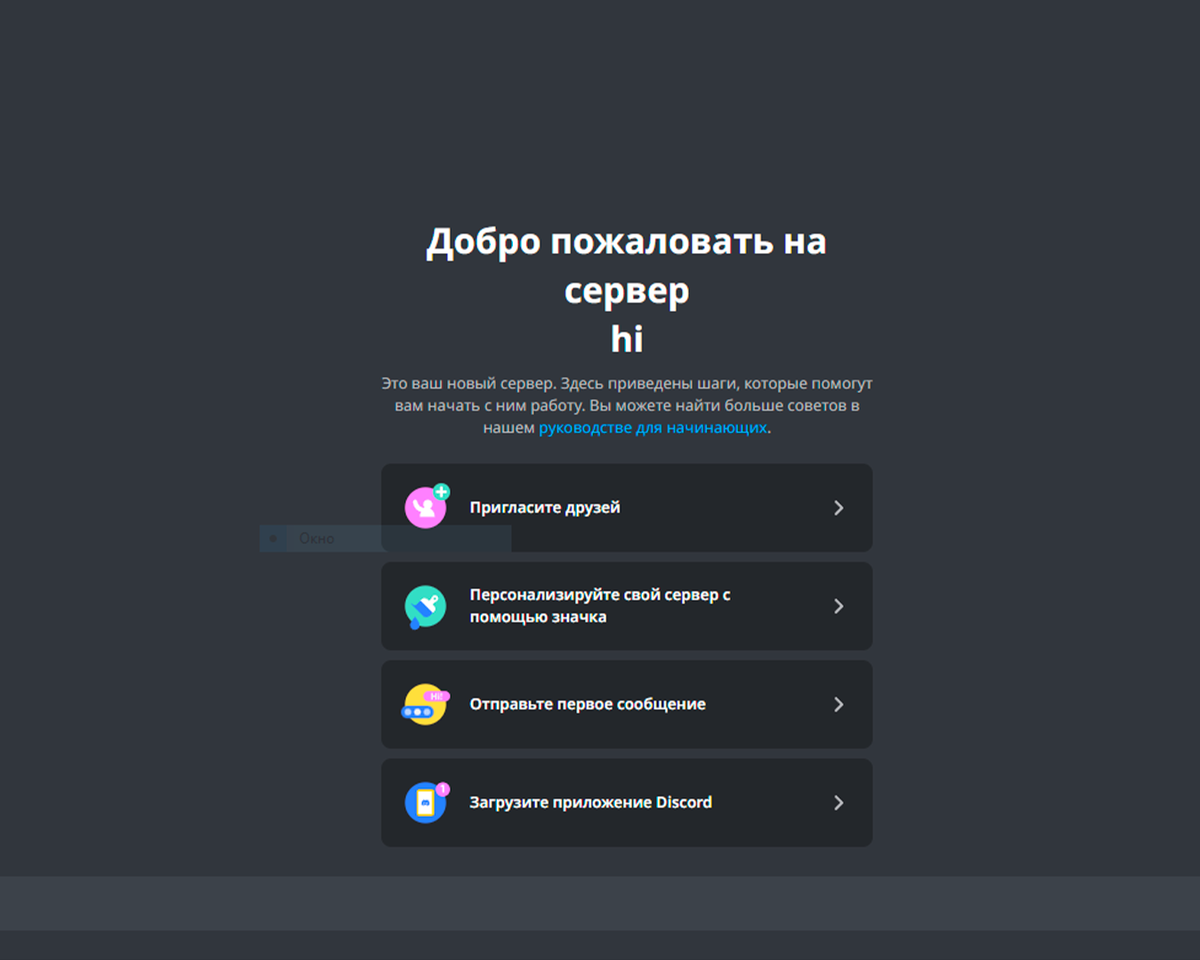Click the green paintbrush personalize icon

click(425, 607)
